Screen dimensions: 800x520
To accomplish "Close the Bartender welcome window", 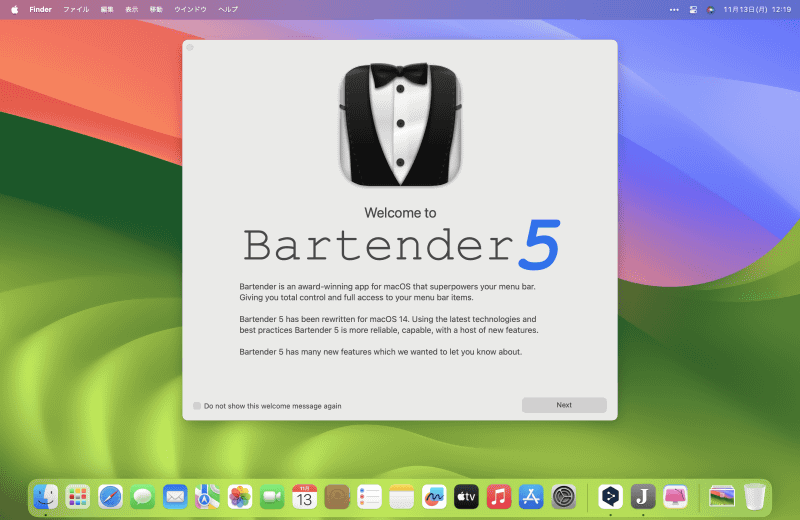I will [x=190, y=47].
